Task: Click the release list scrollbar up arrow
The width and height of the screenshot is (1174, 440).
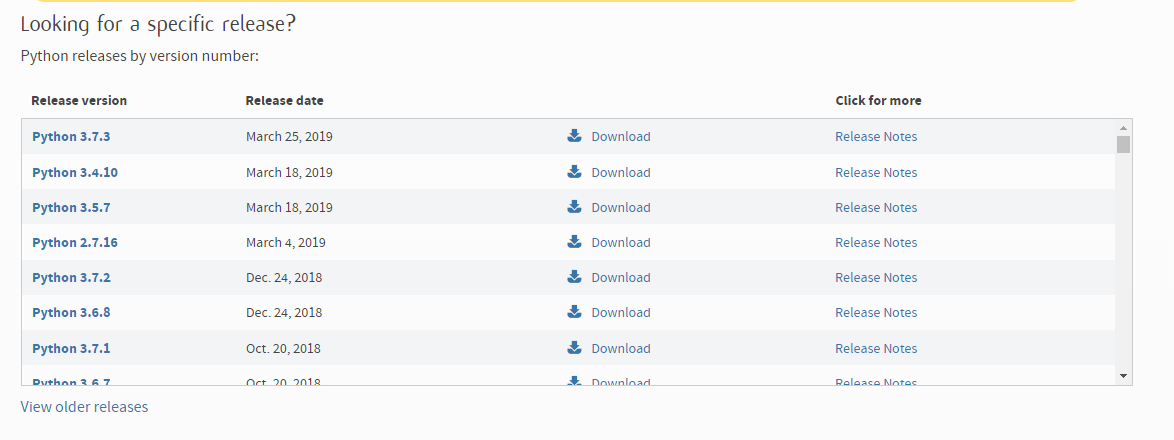Action: 1123,128
